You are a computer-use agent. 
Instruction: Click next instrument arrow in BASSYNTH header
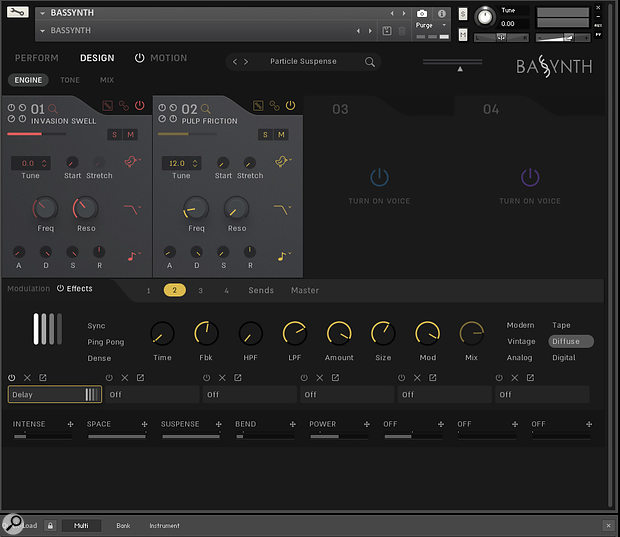click(x=404, y=13)
